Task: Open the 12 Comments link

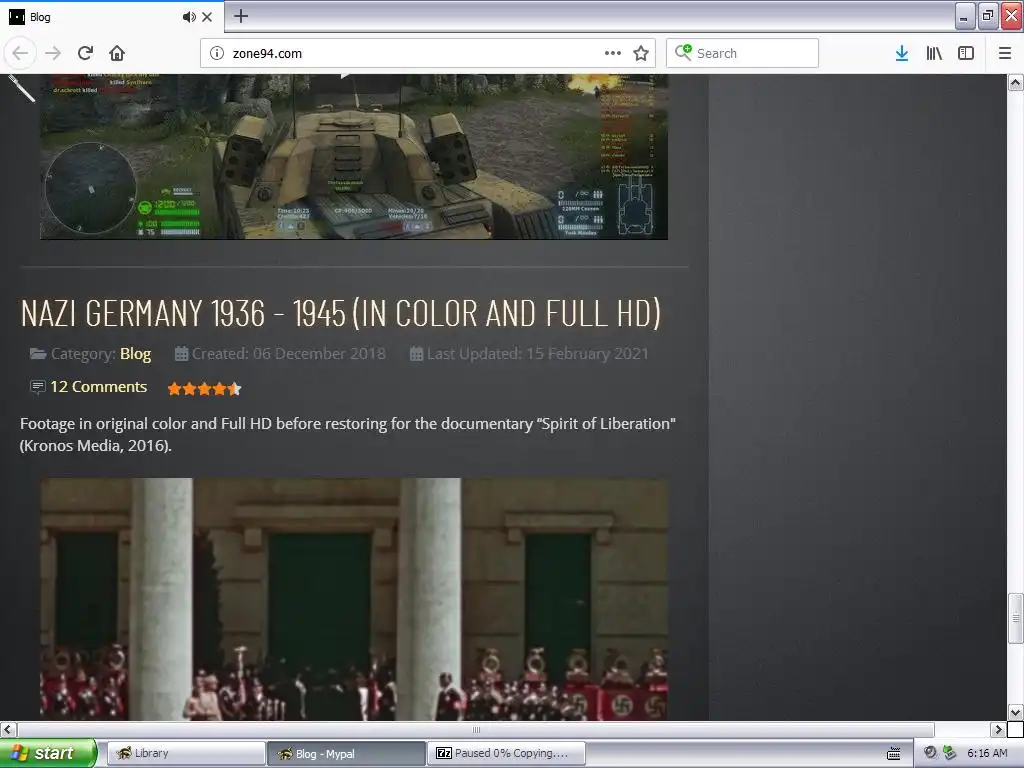Action: (99, 387)
